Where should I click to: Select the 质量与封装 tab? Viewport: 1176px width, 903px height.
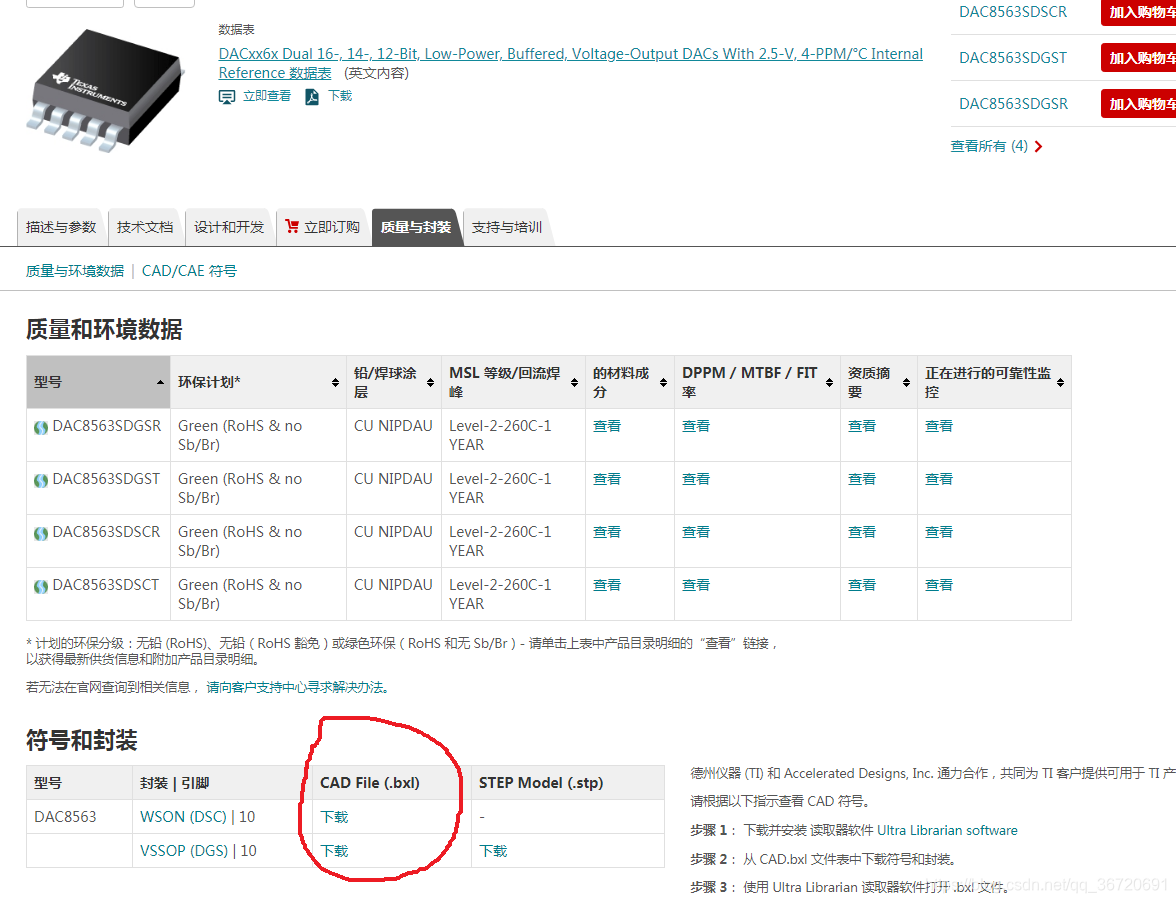pos(416,227)
